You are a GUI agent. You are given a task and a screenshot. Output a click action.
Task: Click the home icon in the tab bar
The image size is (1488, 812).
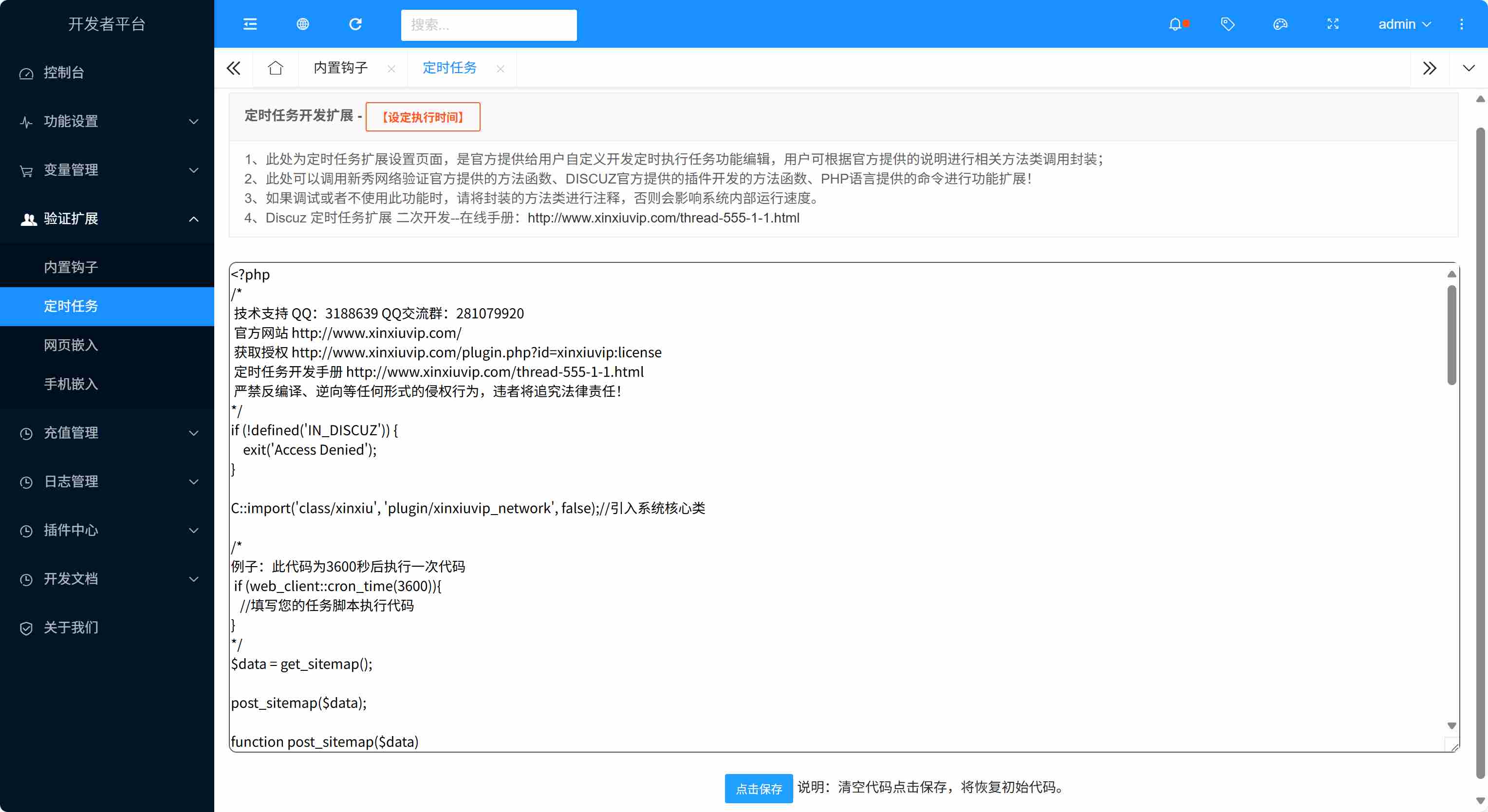276,68
